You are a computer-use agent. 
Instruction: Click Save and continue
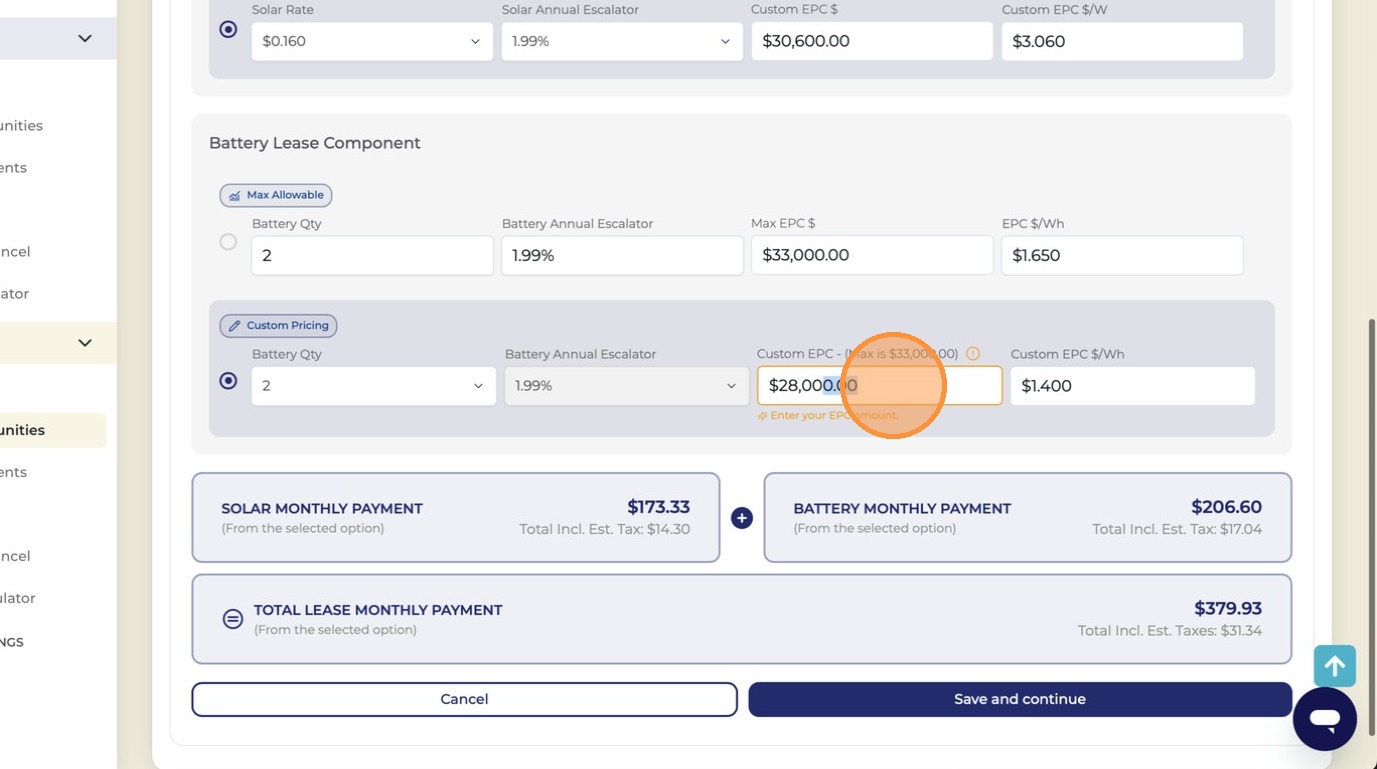pyautogui.click(x=1020, y=699)
